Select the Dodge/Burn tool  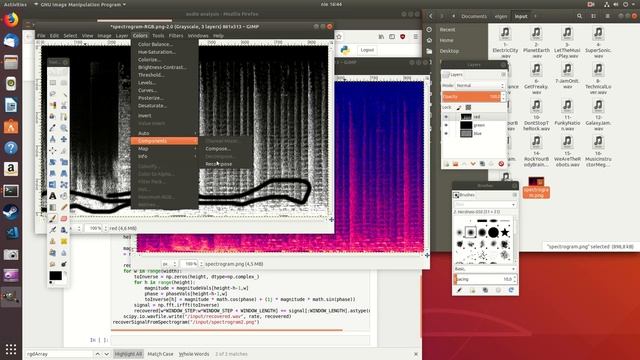tap(64, 264)
